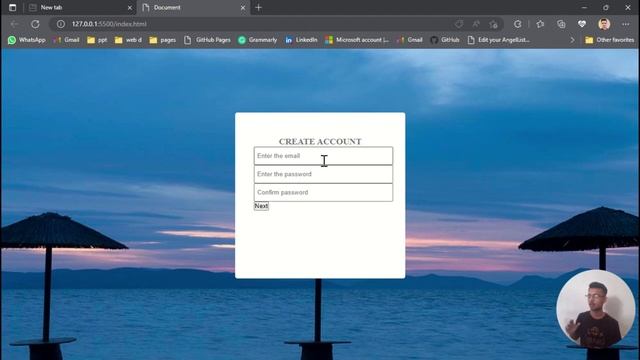Open the LinkedIn bookmark
Screen dimensions: 640x360
[x=301, y=40]
